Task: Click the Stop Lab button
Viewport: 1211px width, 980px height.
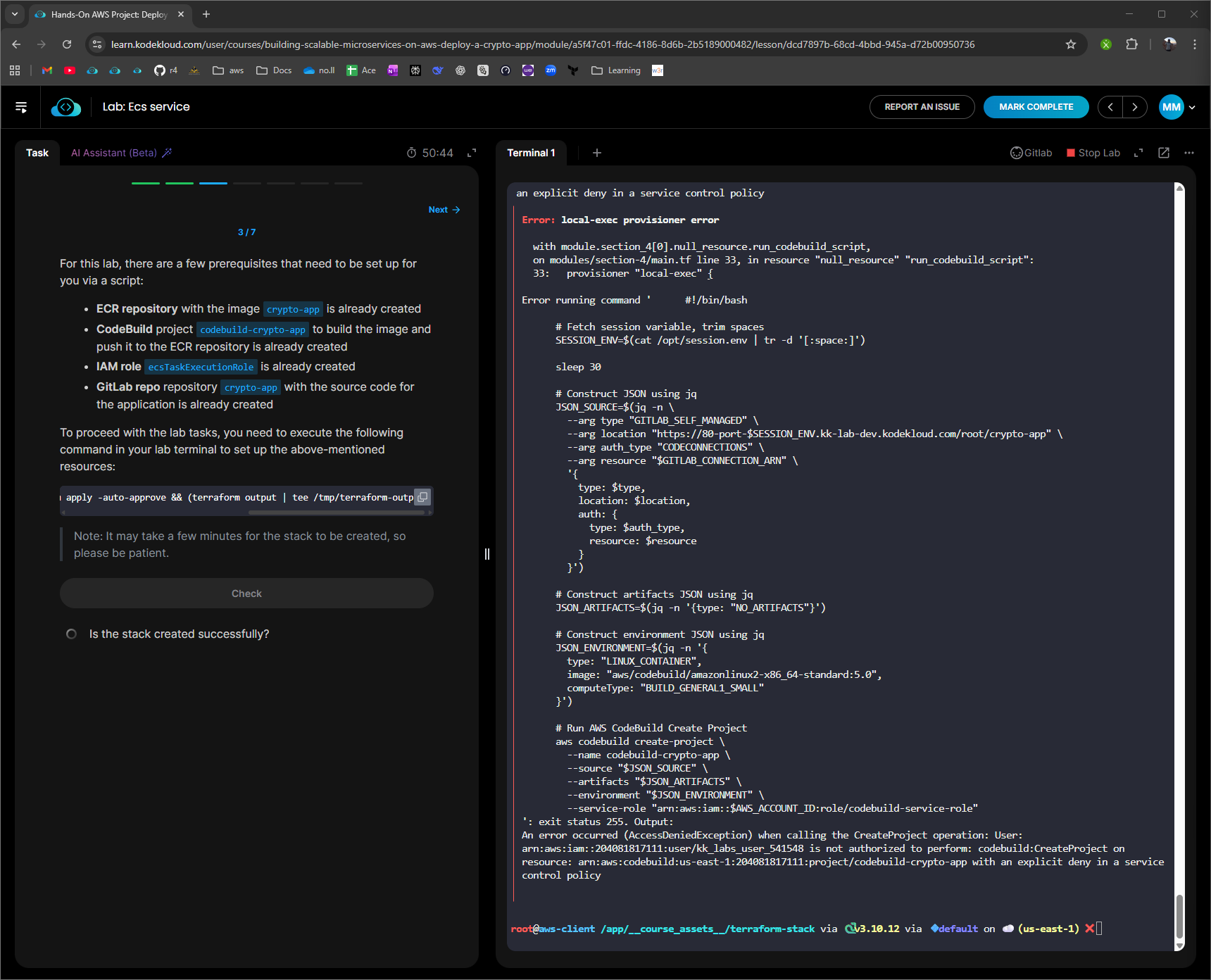Action: [x=1093, y=153]
